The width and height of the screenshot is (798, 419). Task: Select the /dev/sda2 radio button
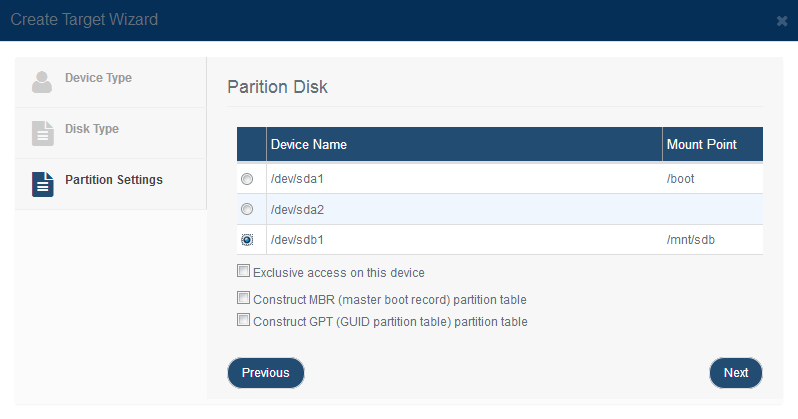(x=247, y=209)
